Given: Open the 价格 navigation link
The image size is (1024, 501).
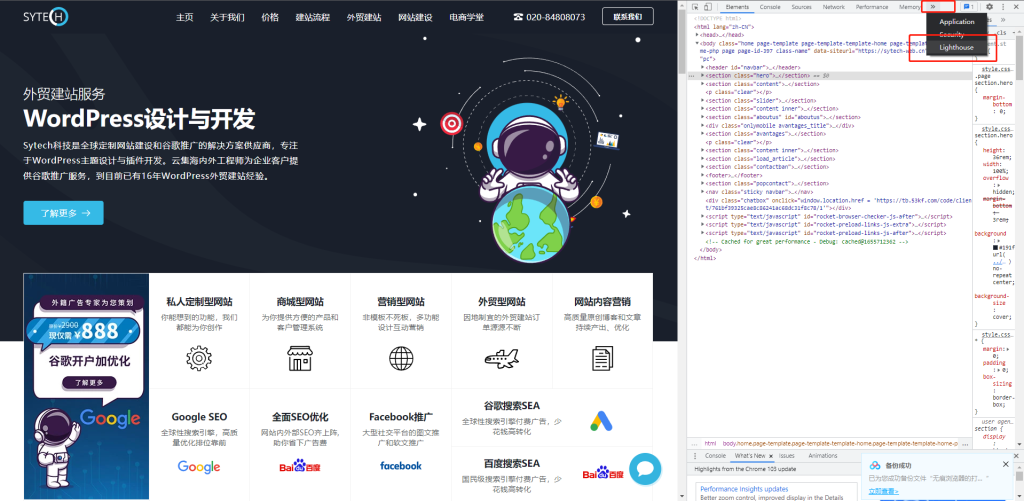Looking at the screenshot, I should pos(270,17).
